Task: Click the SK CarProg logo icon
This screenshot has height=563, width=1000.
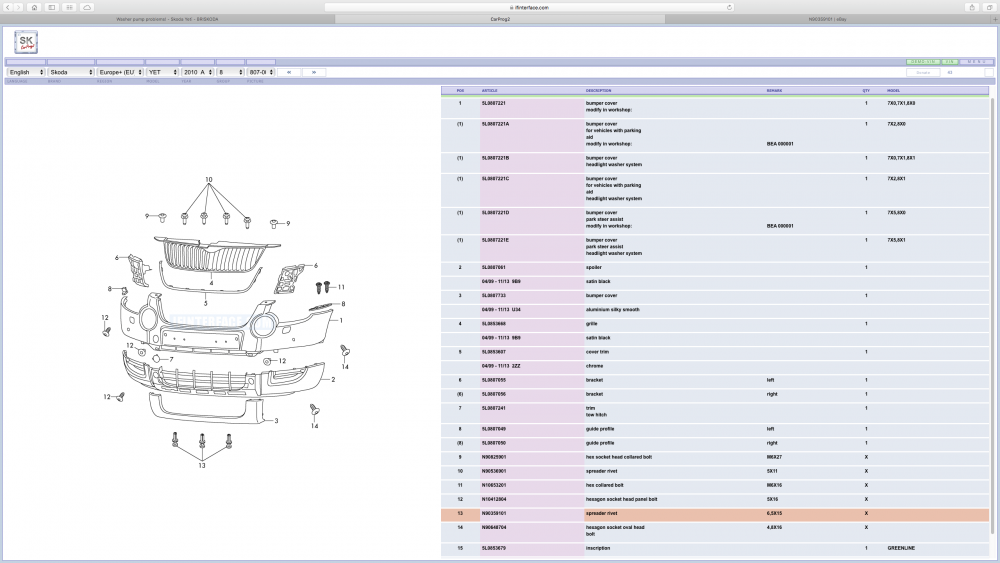Action: (26, 42)
